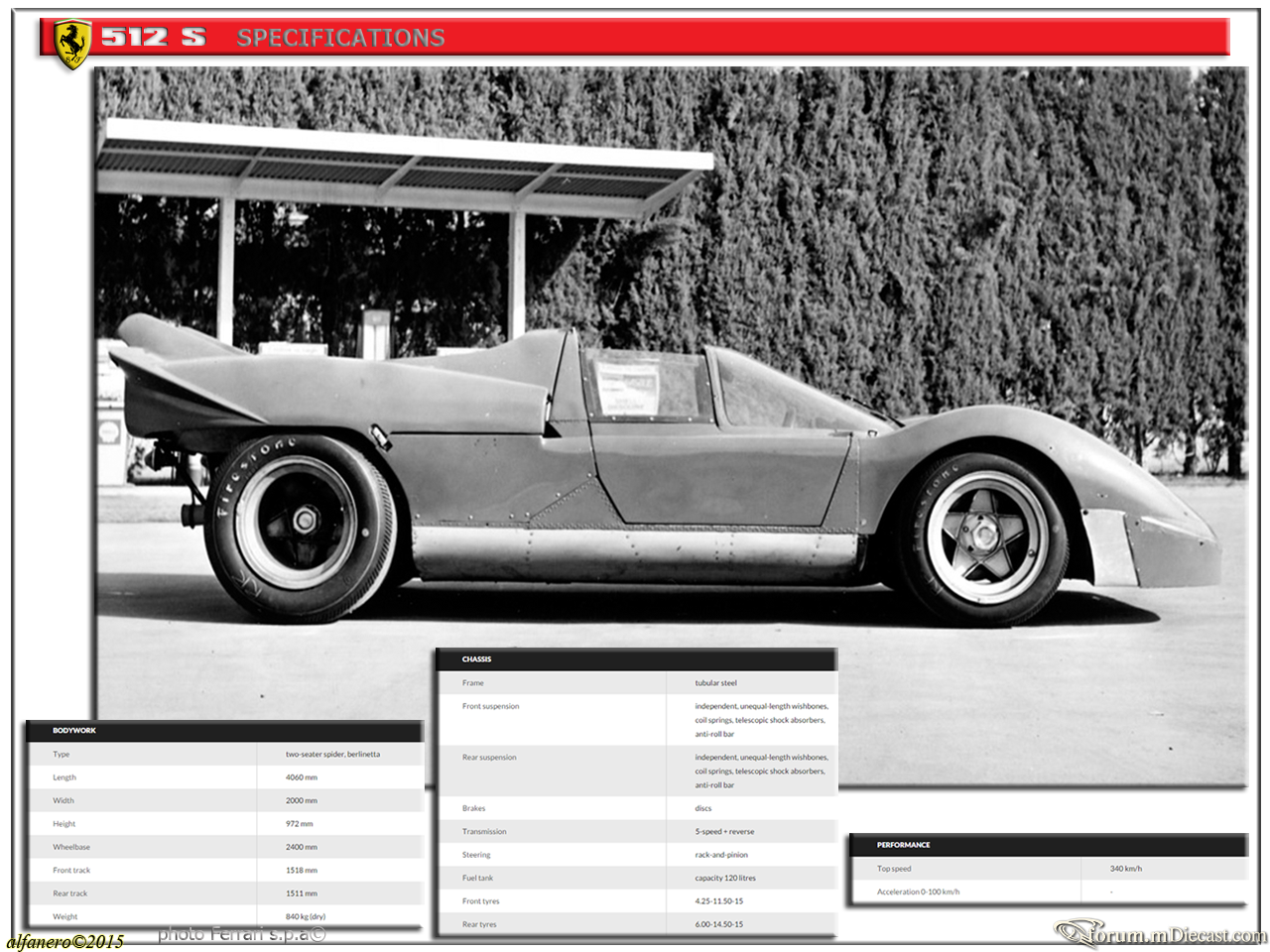Select the "Type" label in Bodywork
The width and height of the screenshot is (1270, 952).
[x=62, y=755]
